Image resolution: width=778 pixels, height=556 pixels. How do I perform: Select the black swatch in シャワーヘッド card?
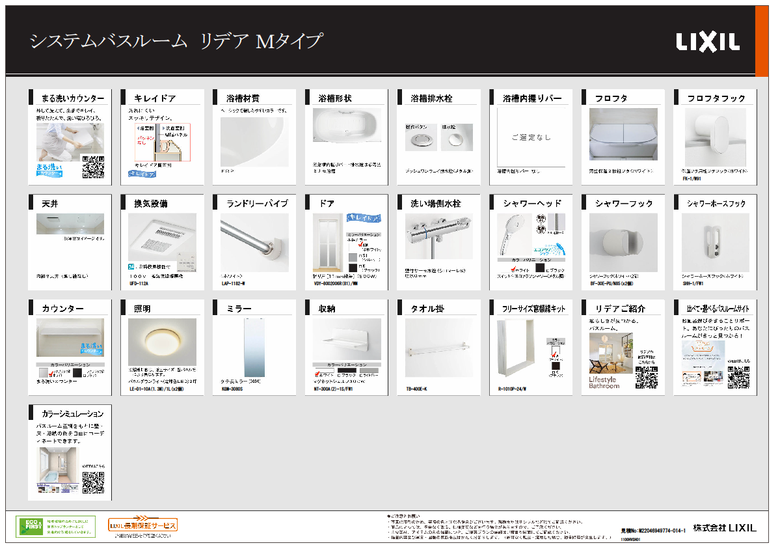pyautogui.click(x=540, y=268)
